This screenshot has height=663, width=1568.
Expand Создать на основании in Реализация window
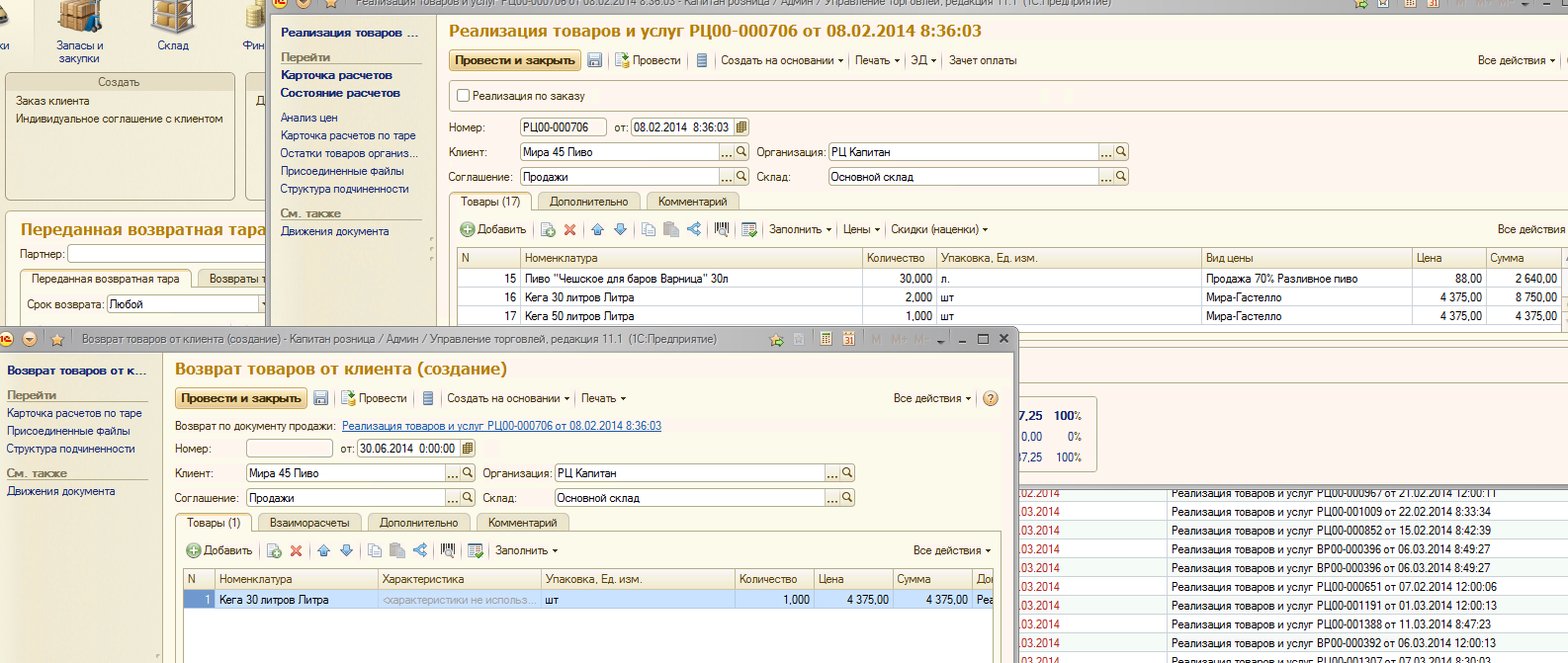coord(782,60)
